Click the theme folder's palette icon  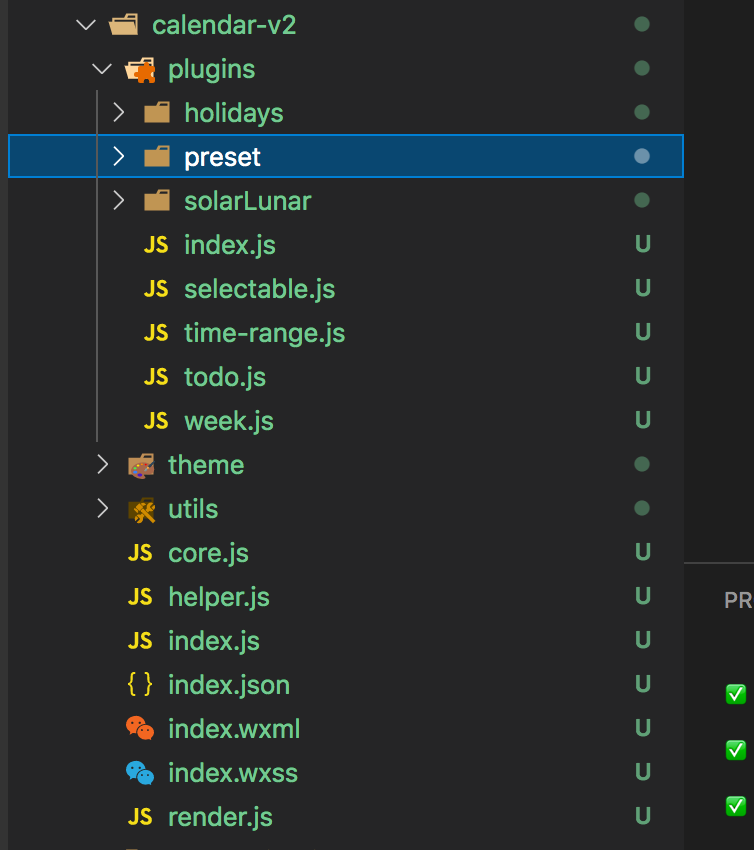click(141, 464)
